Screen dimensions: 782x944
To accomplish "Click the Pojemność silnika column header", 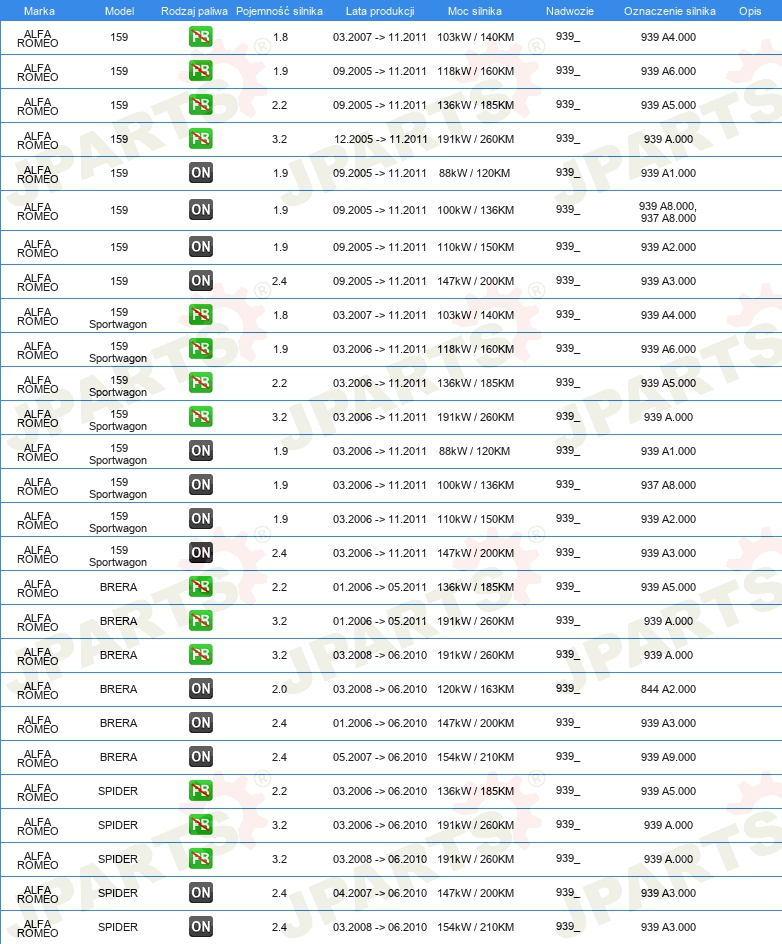I will click(x=279, y=11).
